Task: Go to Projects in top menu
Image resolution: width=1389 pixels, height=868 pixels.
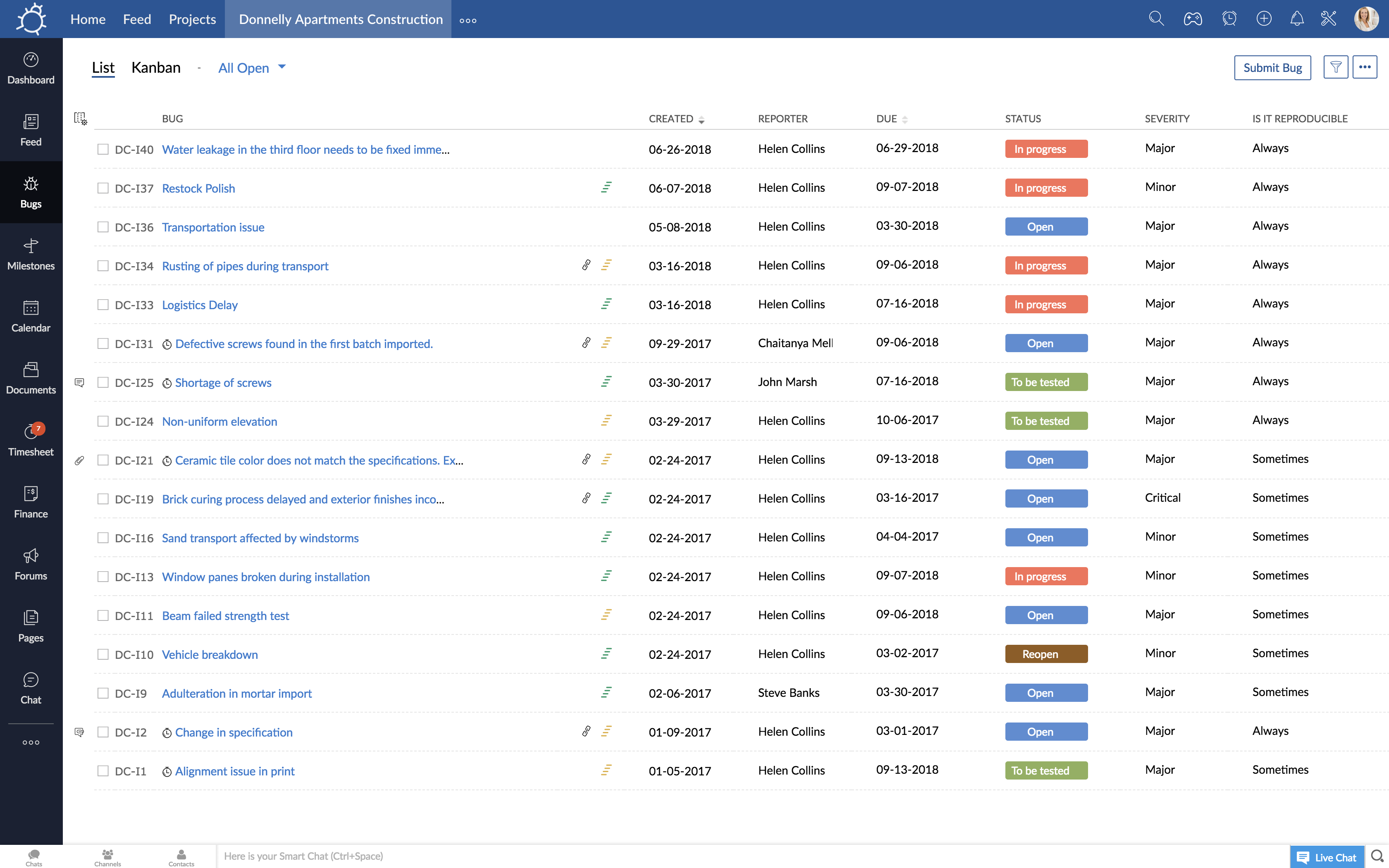Action: [x=192, y=19]
